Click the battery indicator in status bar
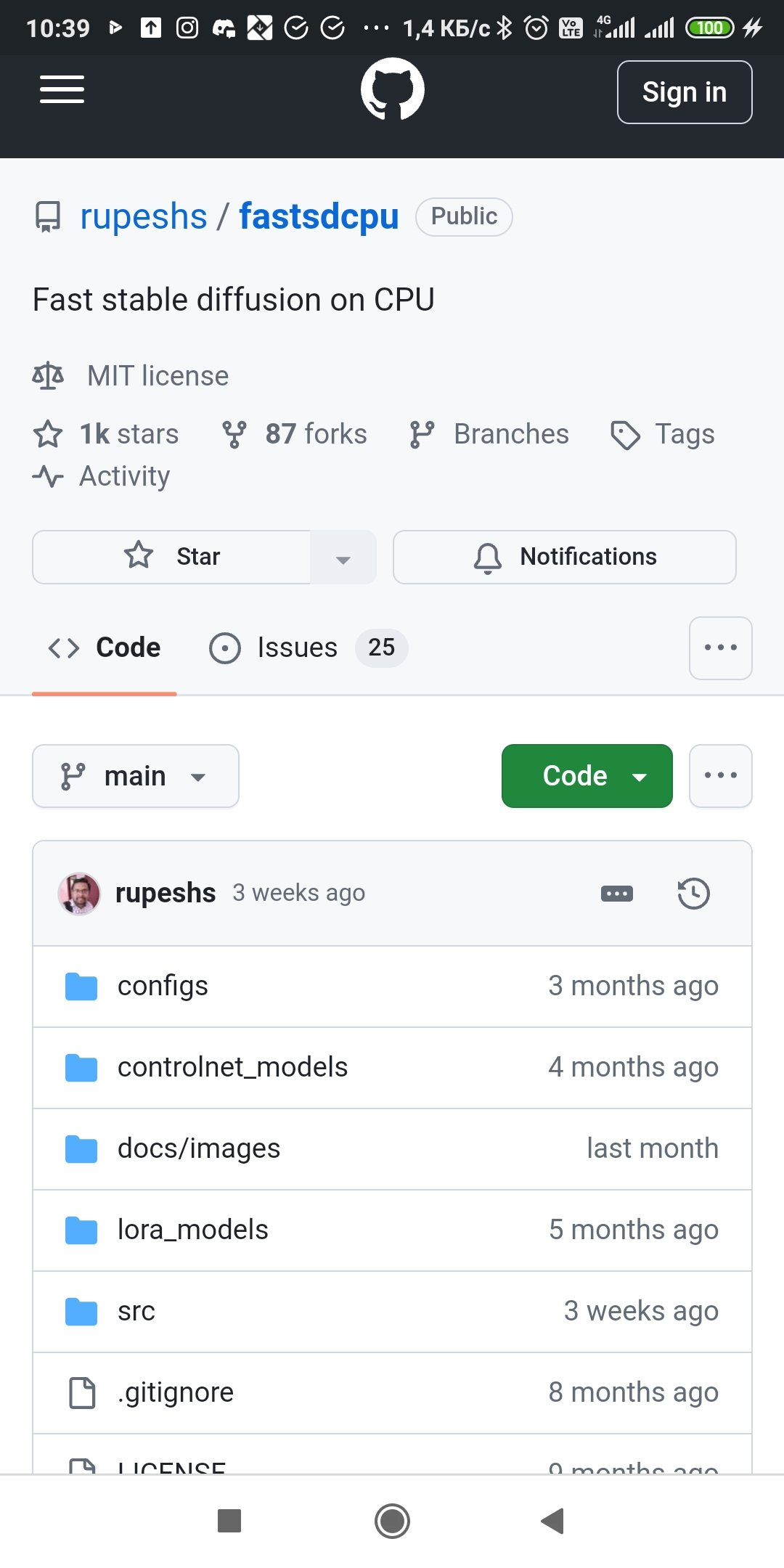Screen dimensions: 784x1568 (710, 28)
